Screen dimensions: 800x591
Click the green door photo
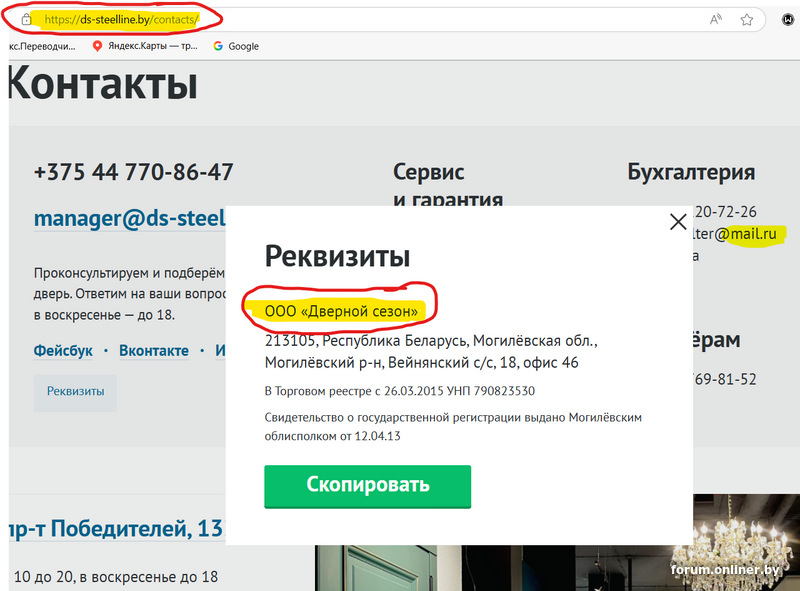coord(388,568)
